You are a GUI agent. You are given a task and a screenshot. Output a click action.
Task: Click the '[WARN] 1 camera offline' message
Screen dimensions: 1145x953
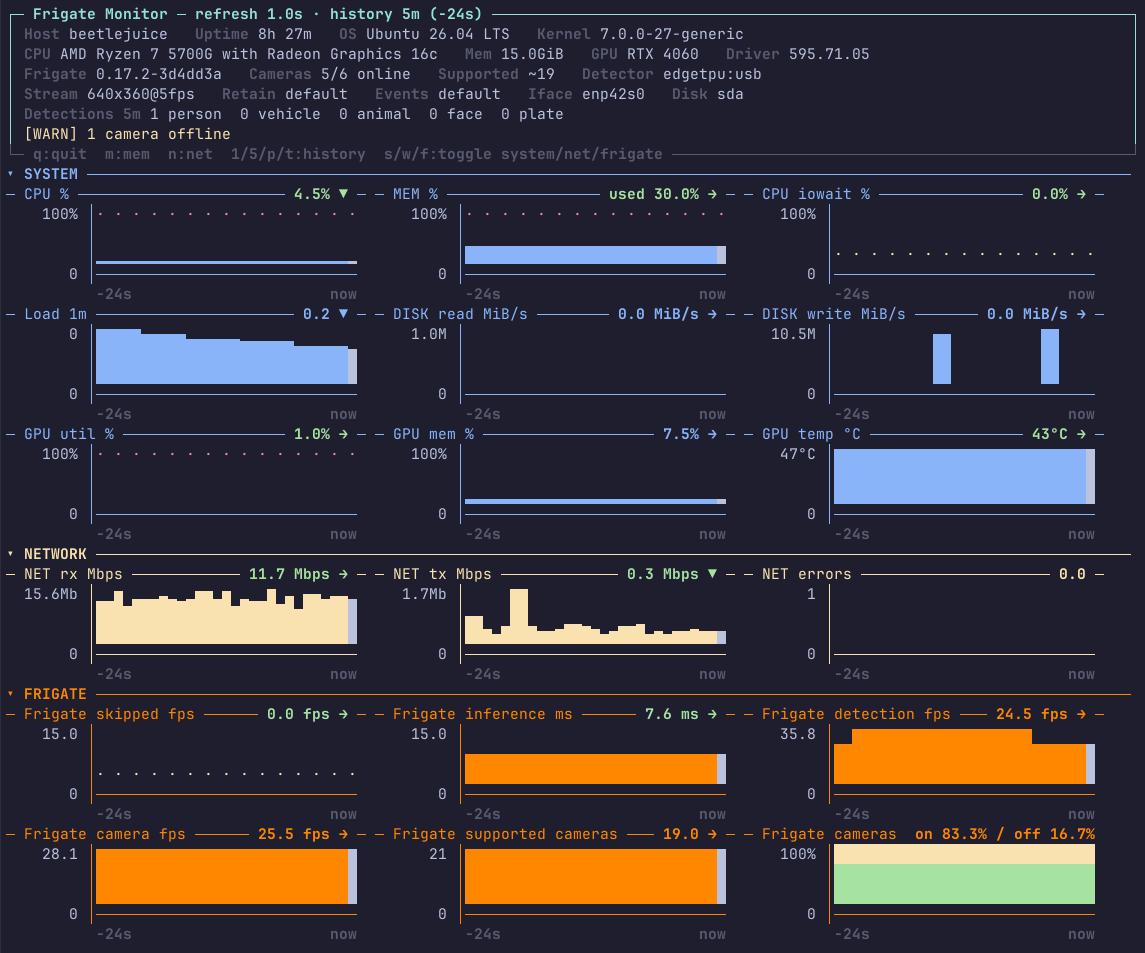pos(127,134)
